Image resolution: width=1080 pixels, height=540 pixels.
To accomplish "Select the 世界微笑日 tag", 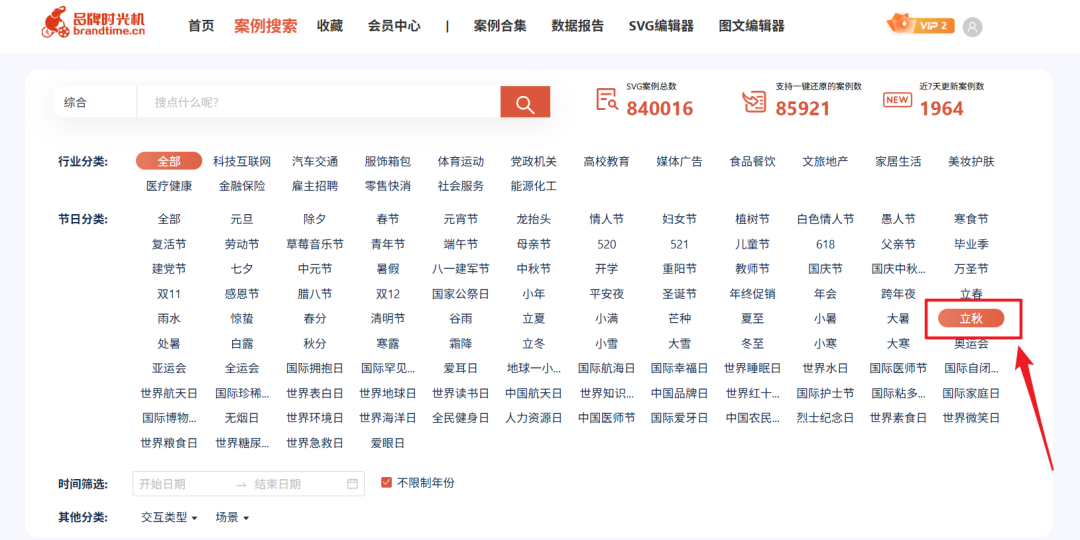I will (971, 417).
